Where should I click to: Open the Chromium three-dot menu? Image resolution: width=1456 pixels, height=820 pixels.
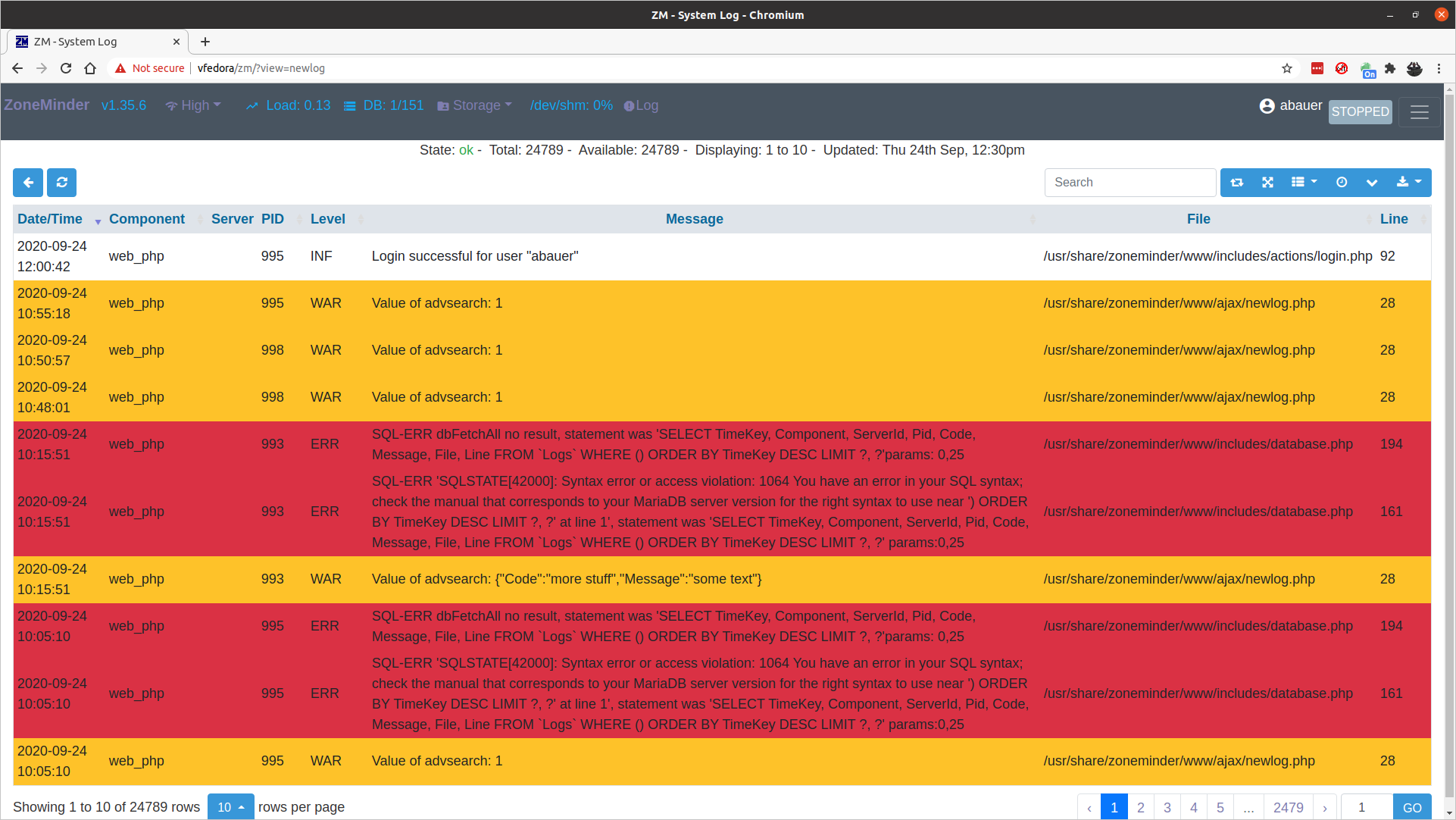[1439, 68]
